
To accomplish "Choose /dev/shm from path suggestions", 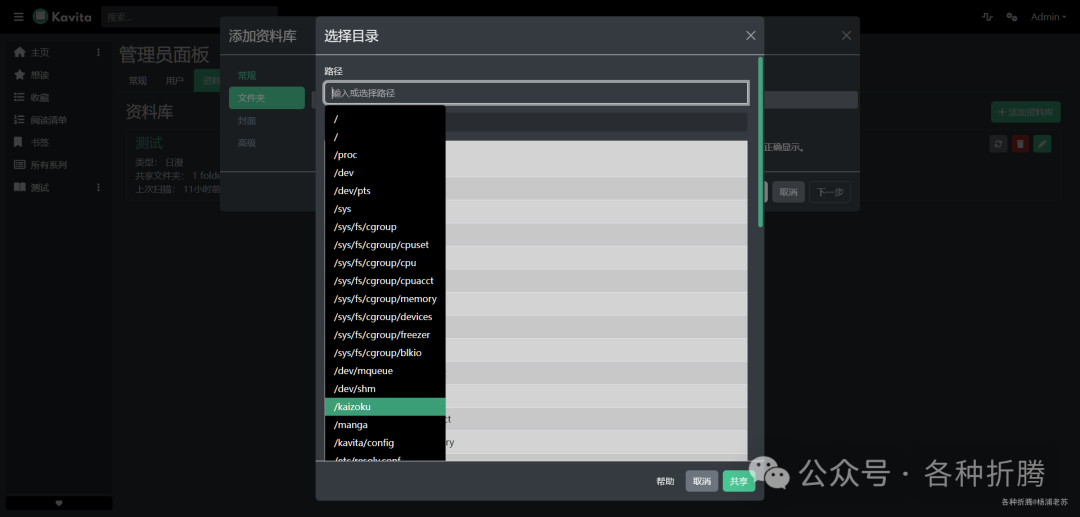I will [385, 389].
